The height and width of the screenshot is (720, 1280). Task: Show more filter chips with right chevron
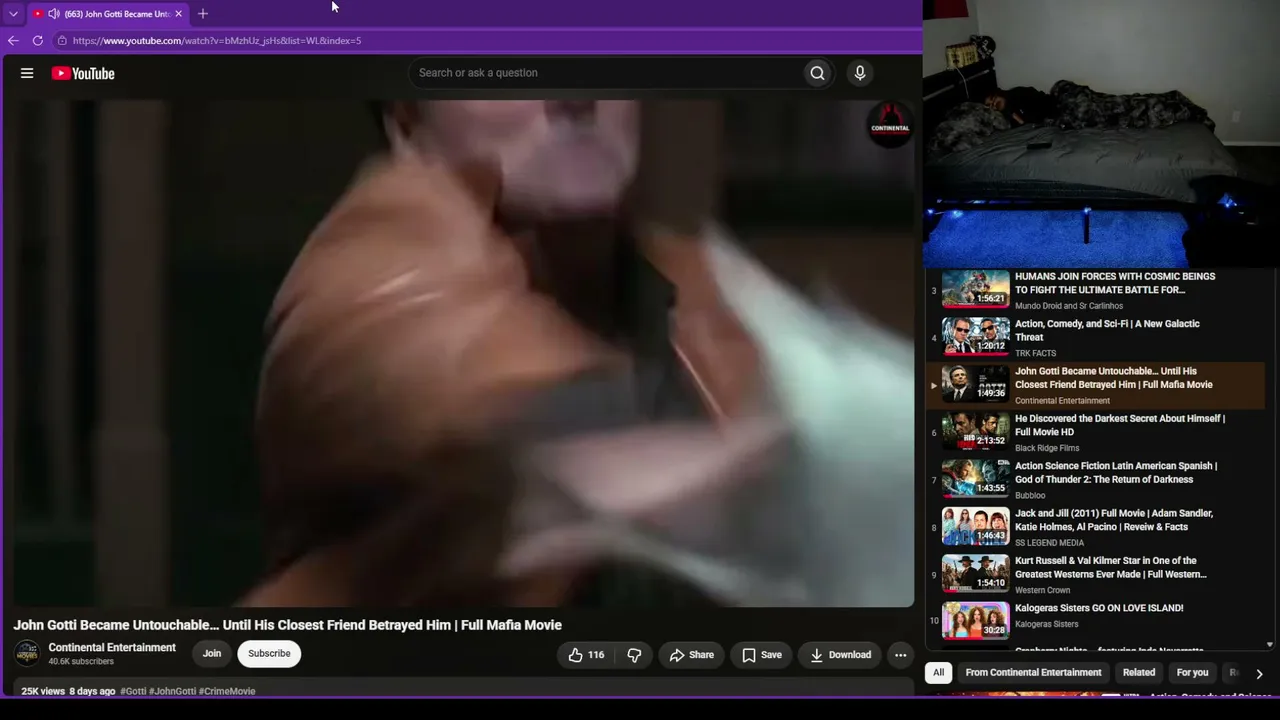tap(1259, 674)
